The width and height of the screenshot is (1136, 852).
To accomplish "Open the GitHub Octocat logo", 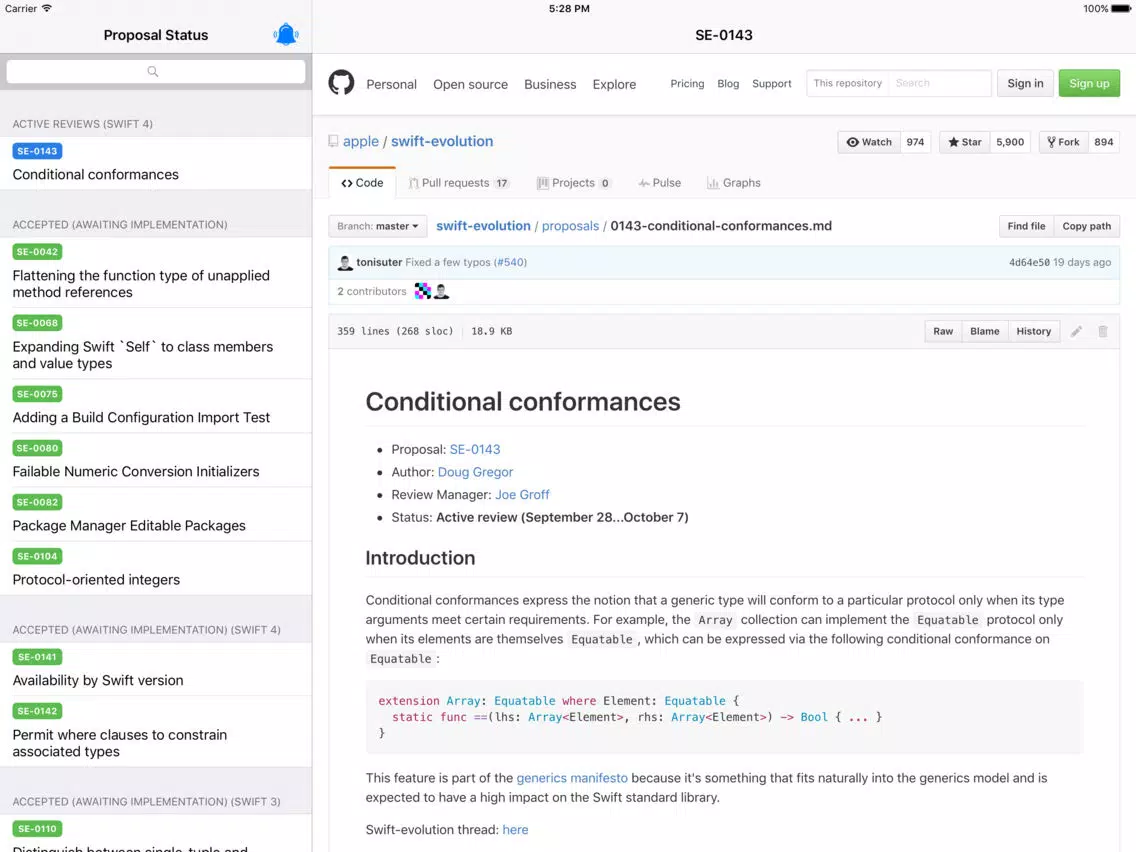I will [x=341, y=83].
